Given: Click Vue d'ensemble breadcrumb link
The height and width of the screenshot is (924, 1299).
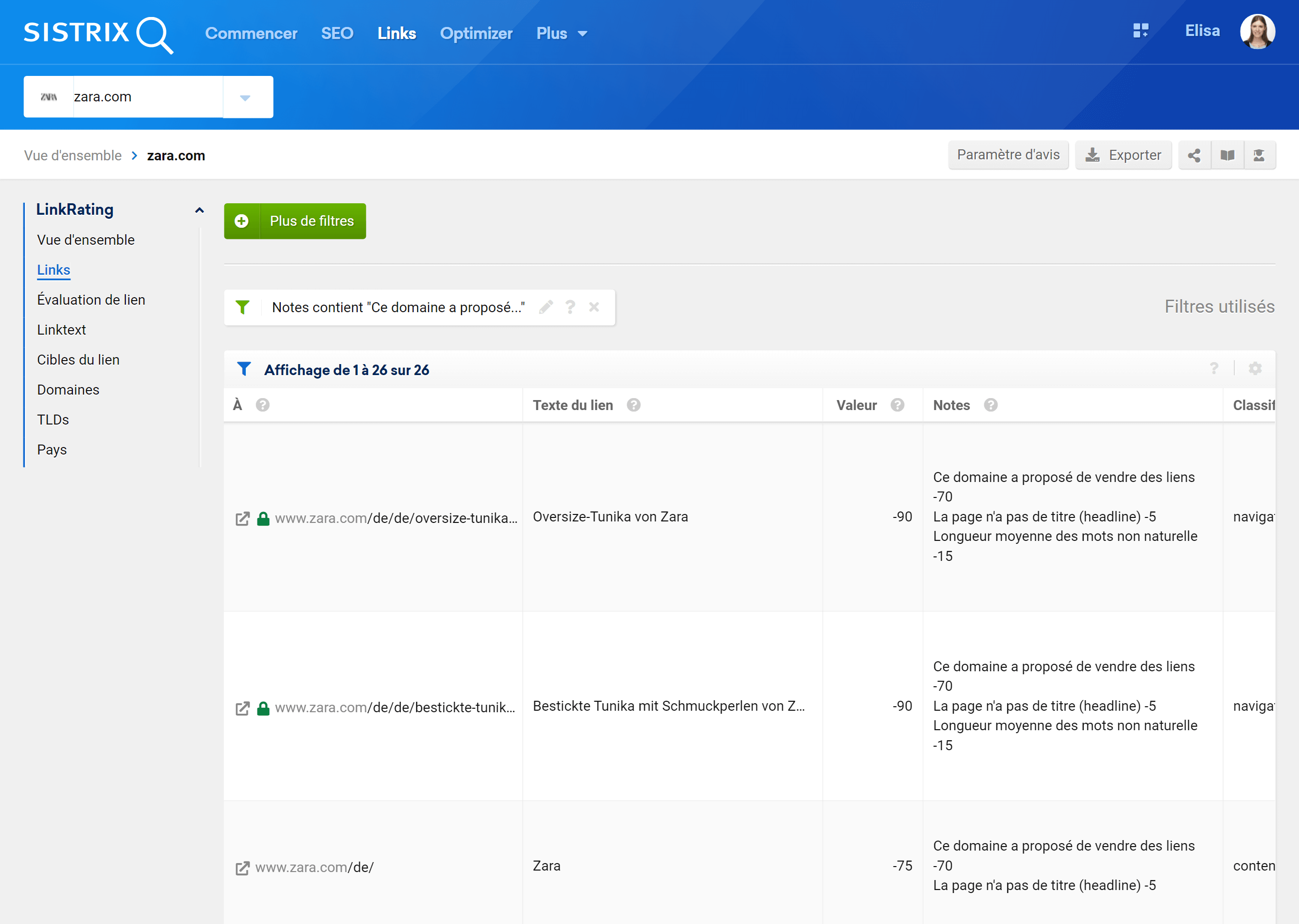Looking at the screenshot, I should coord(73,156).
